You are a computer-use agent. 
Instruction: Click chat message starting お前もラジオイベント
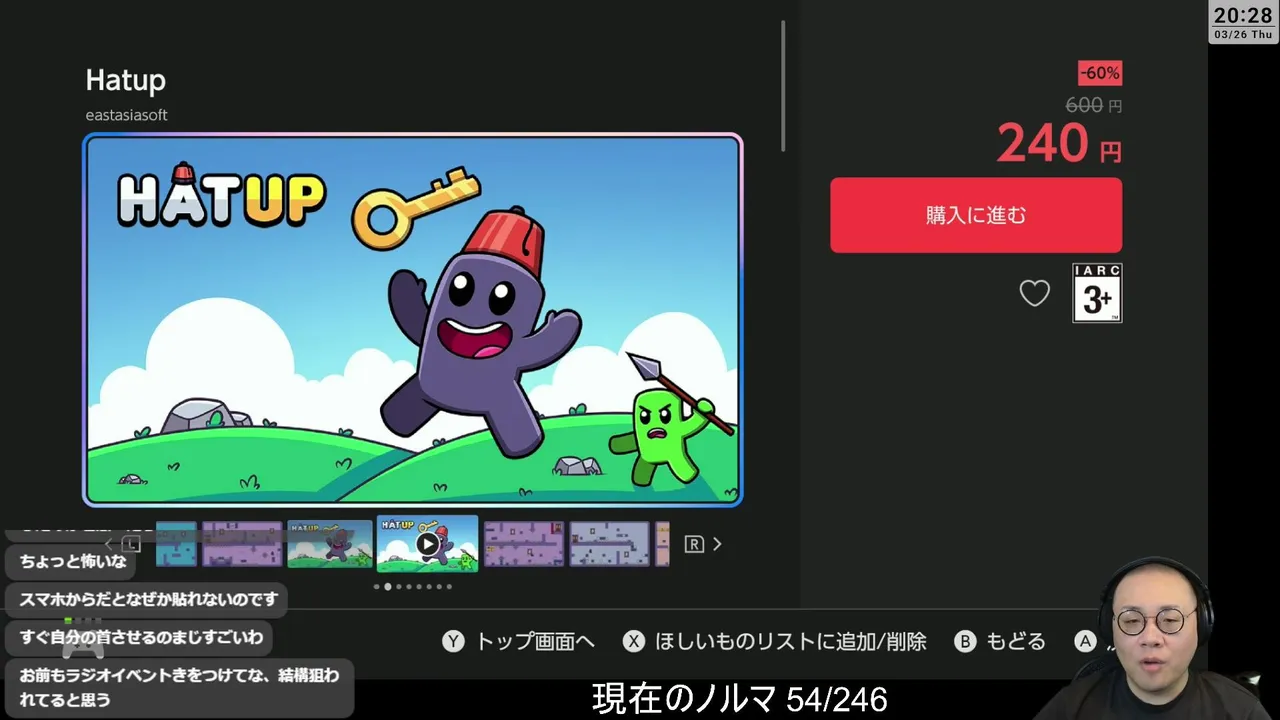pos(180,688)
